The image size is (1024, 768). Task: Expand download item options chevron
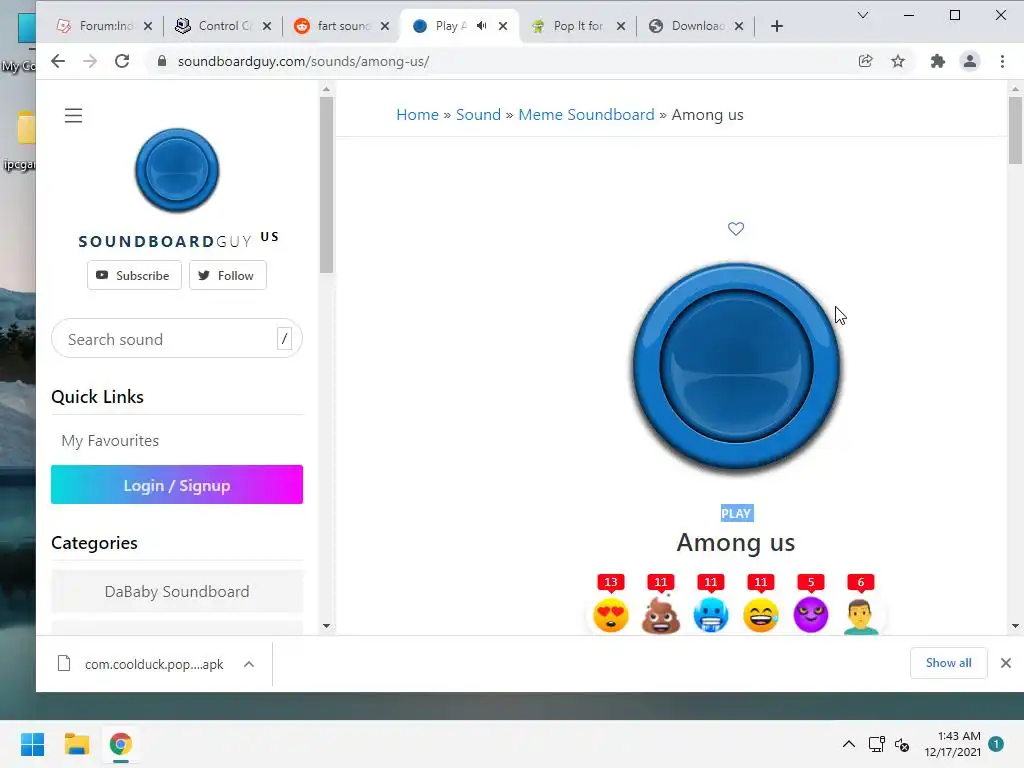(x=249, y=664)
